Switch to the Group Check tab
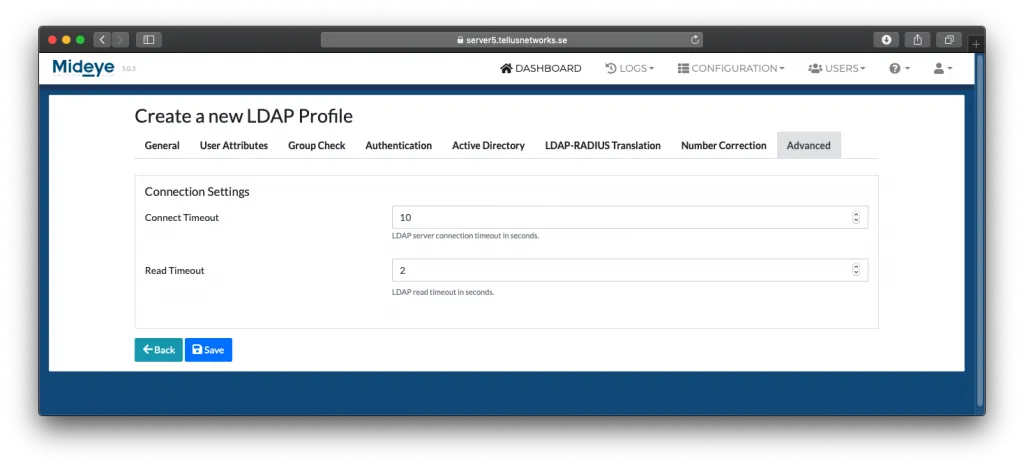Image resolution: width=1024 pixels, height=467 pixels. (x=317, y=145)
